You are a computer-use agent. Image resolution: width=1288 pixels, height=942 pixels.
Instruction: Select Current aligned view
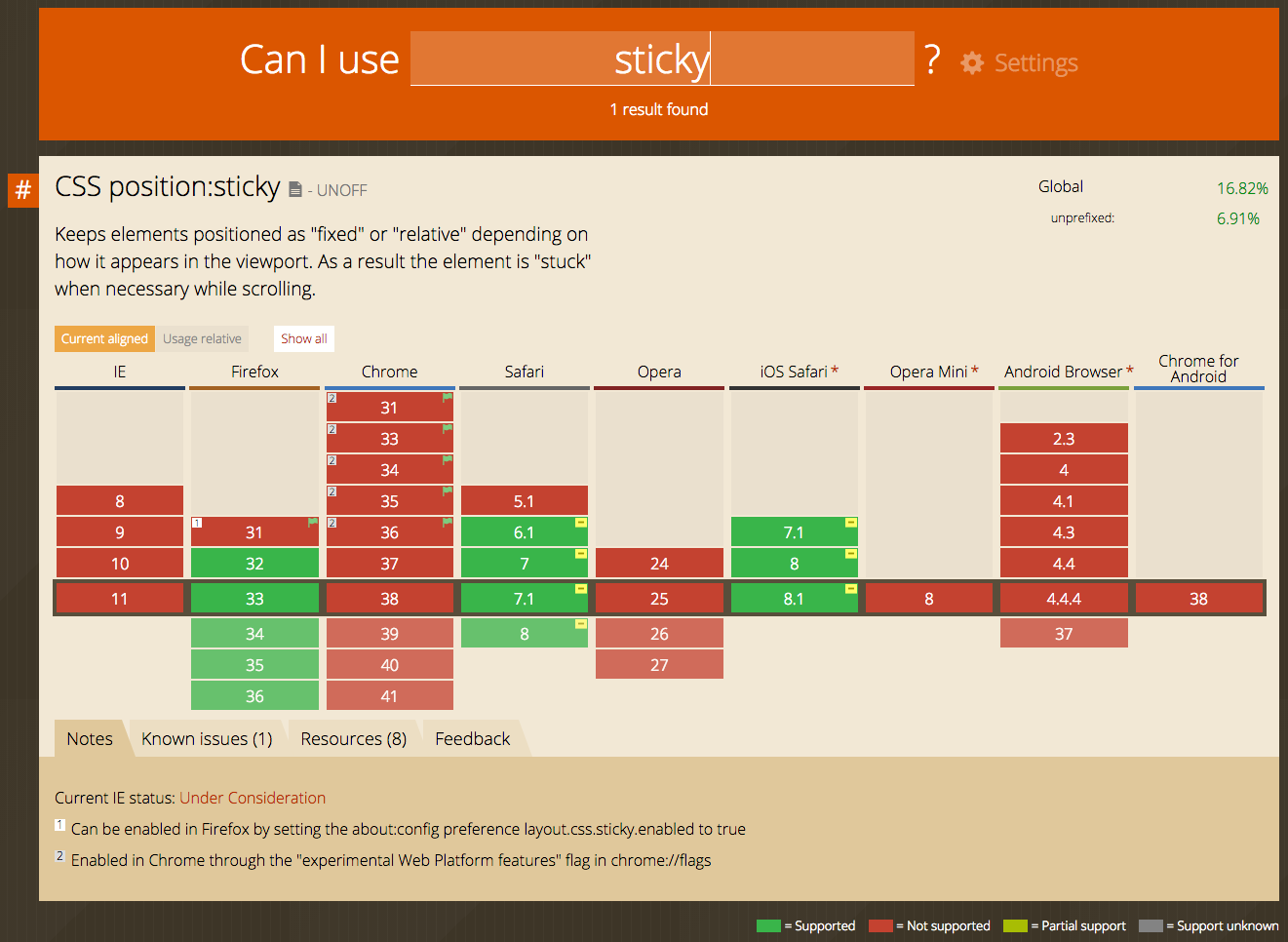tap(104, 338)
